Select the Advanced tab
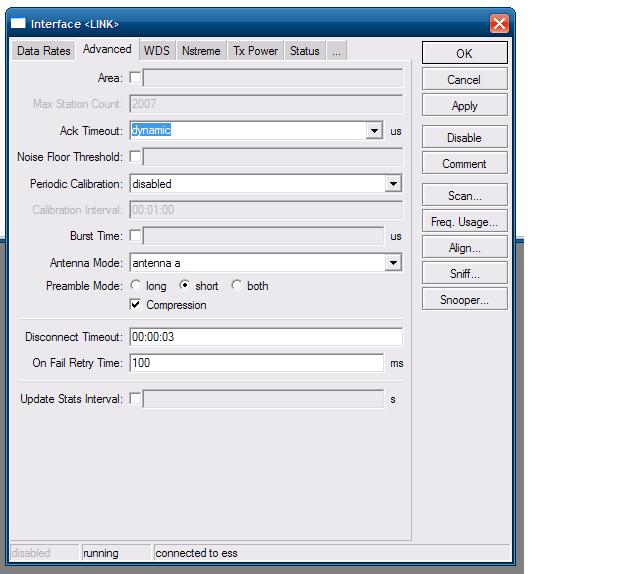This screenshot has width=640, height=574. (x=107, y=49)
